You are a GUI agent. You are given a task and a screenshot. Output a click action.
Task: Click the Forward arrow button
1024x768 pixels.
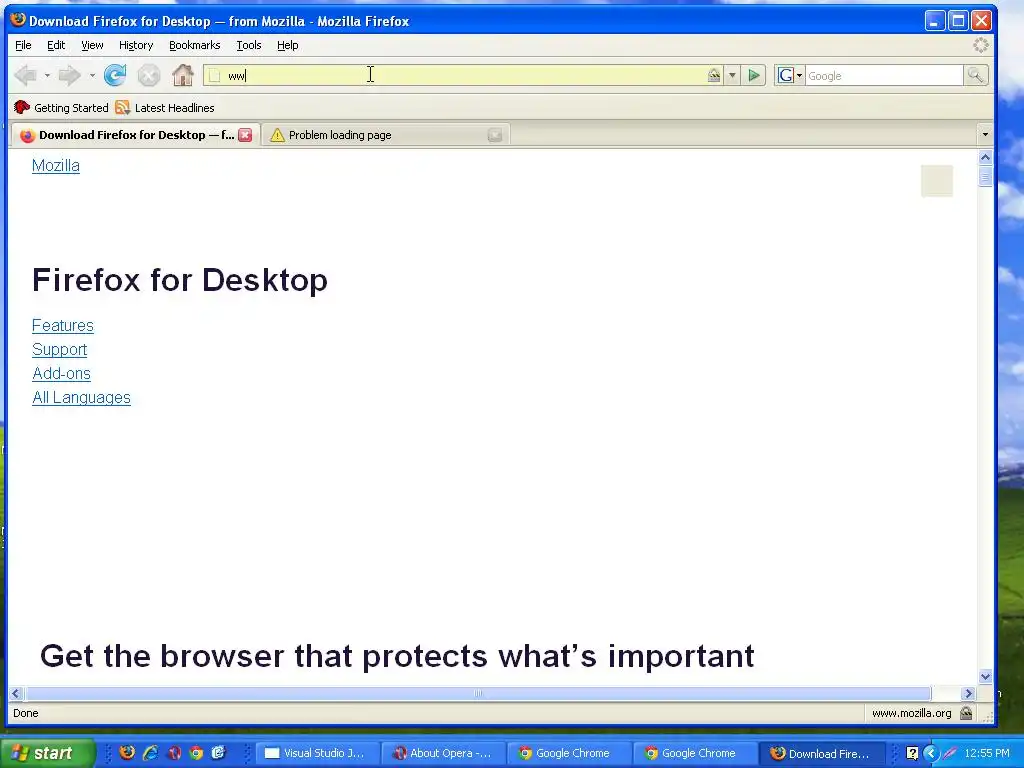(x=69, y=76)
